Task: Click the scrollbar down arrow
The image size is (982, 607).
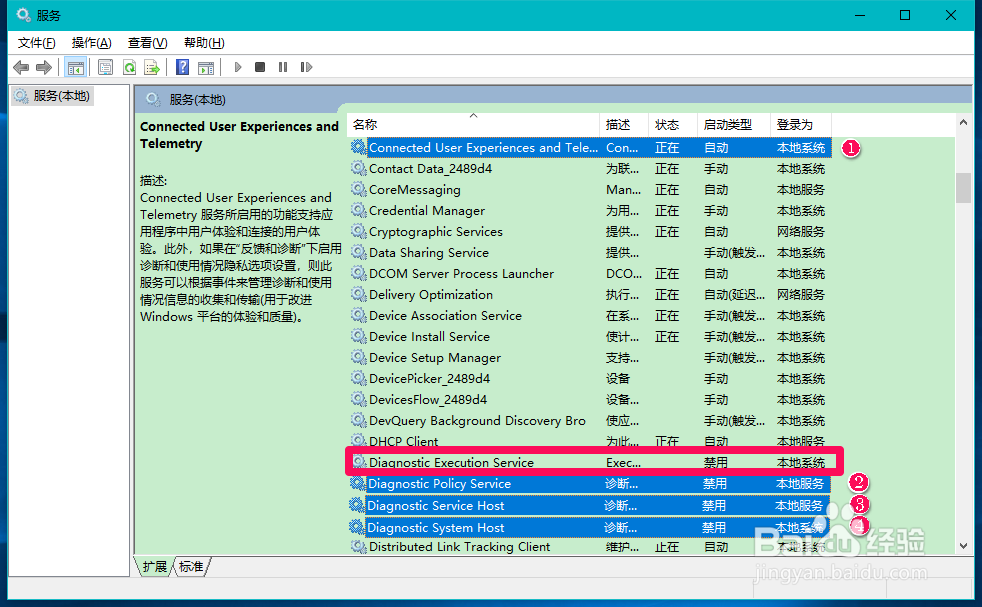Action: click(963, 546)
